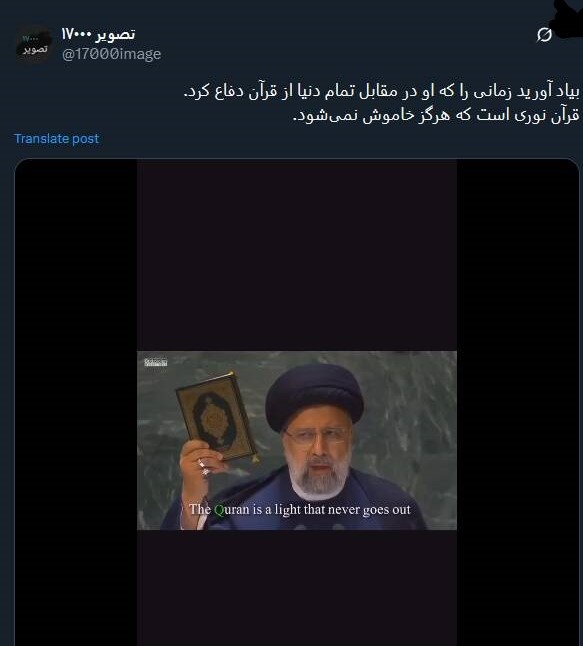Viewport: 583px width, 646px height.
Task: Click the first line of Persian post text
Action: [x=382, y=91]
